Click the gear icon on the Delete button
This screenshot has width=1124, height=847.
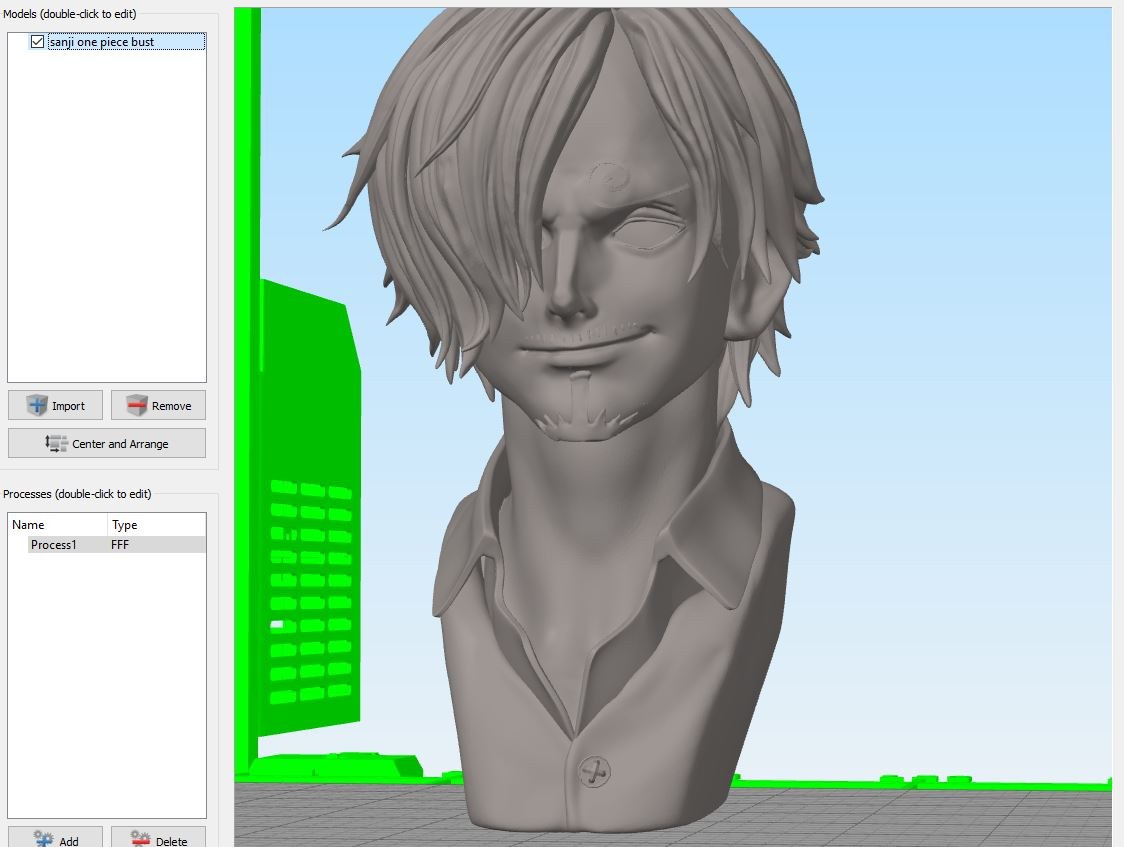point(140,839)
